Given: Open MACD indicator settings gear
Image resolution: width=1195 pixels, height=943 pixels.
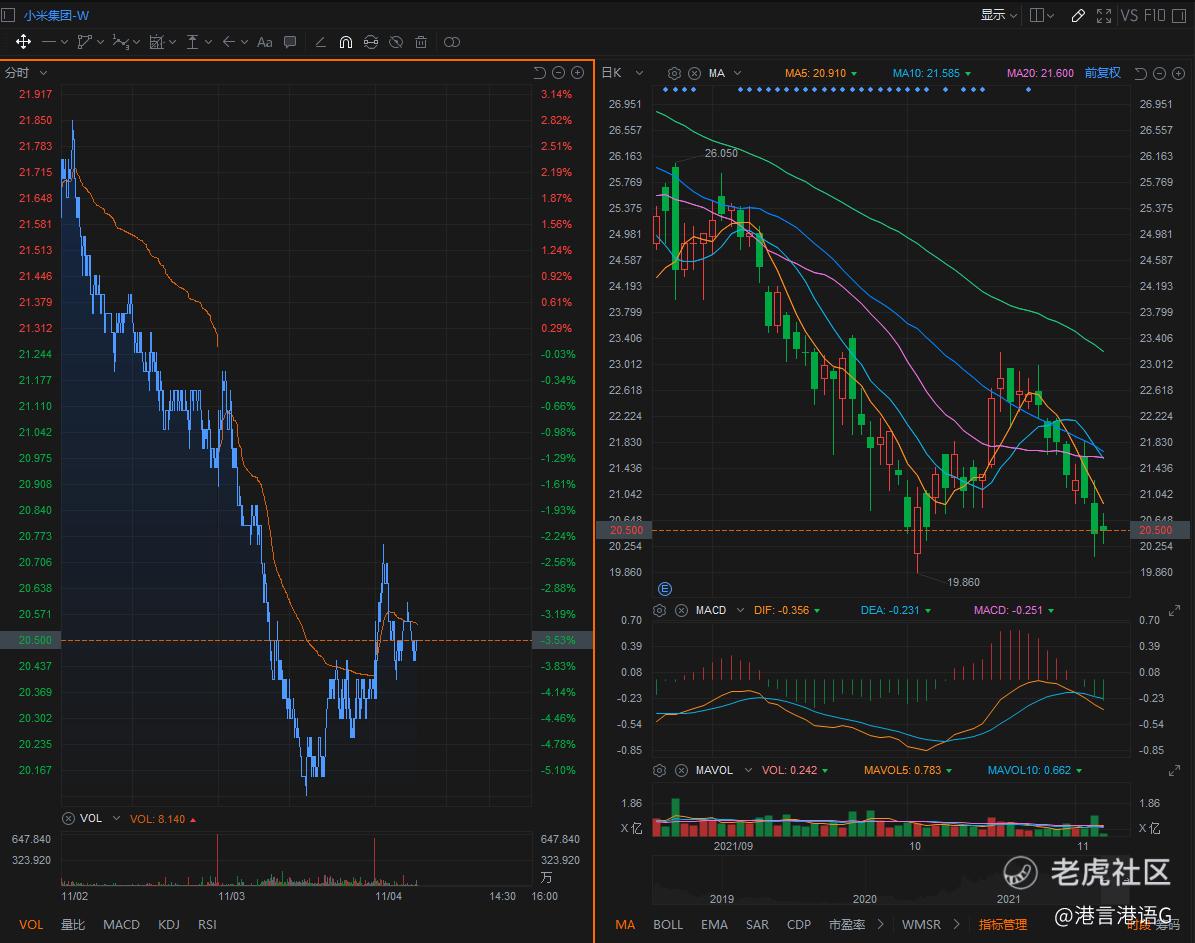Looking at the screenshot, I should click(x=660, y=610).
